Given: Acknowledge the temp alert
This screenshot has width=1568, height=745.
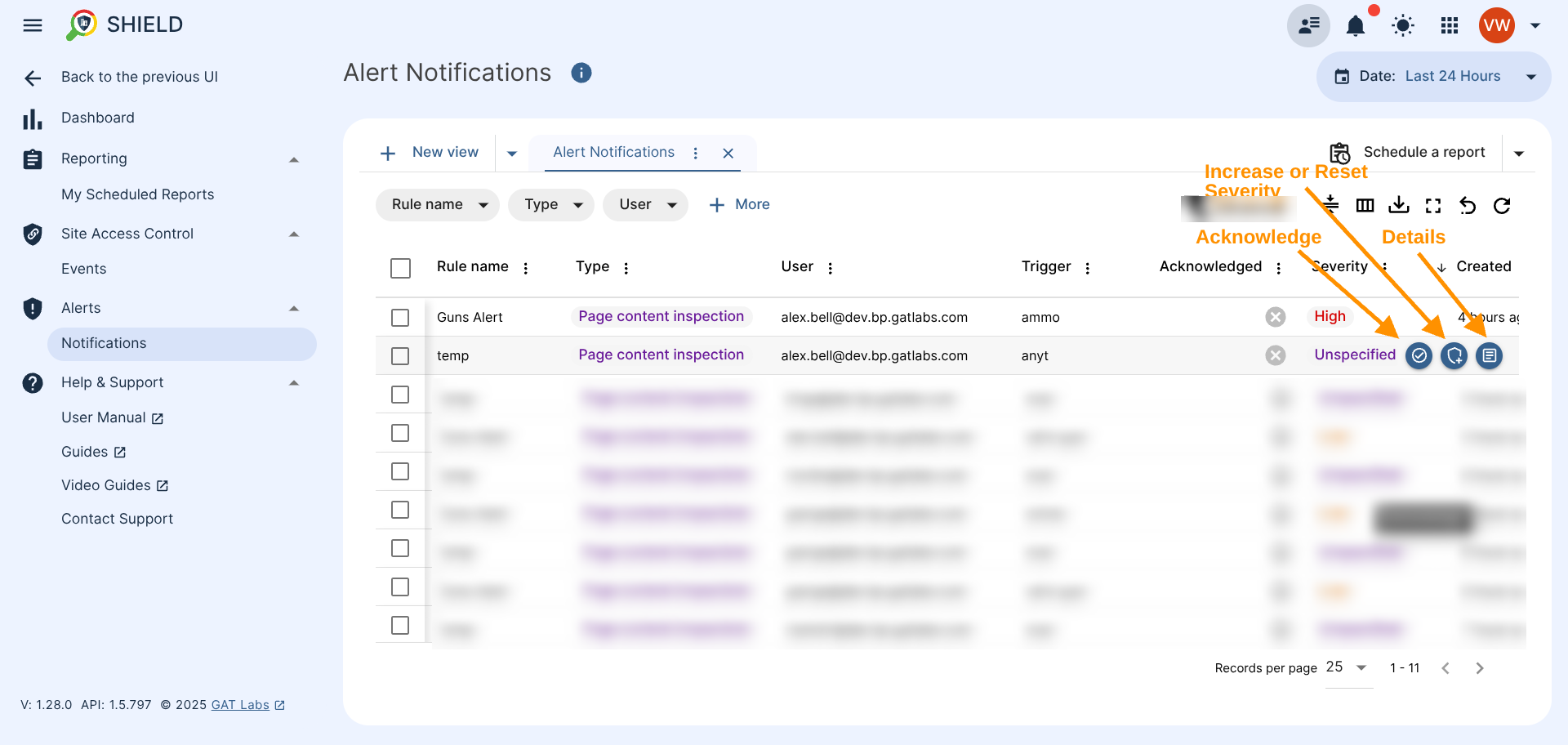Looking at the screenshot, I should tap(1419, 355).
